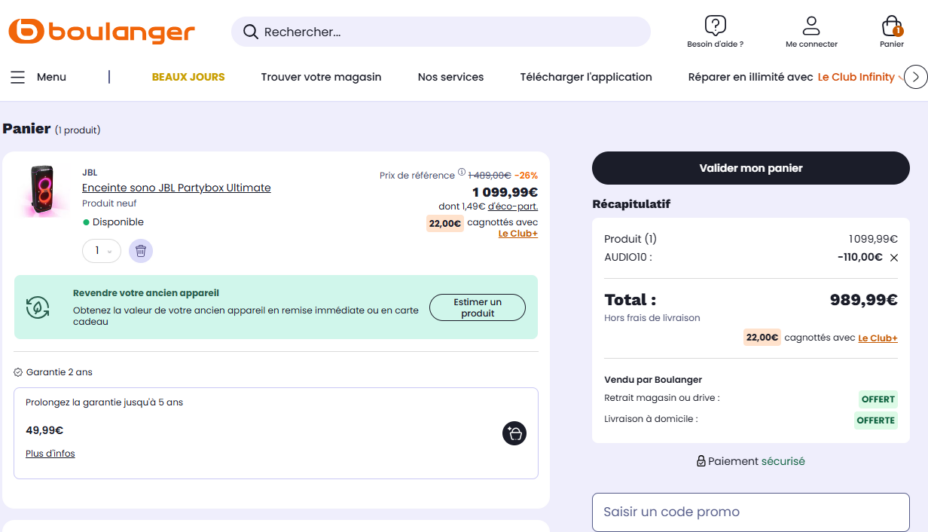Open Plus d'infos warranty link
The image size is (928, 532).
[50, 453]
